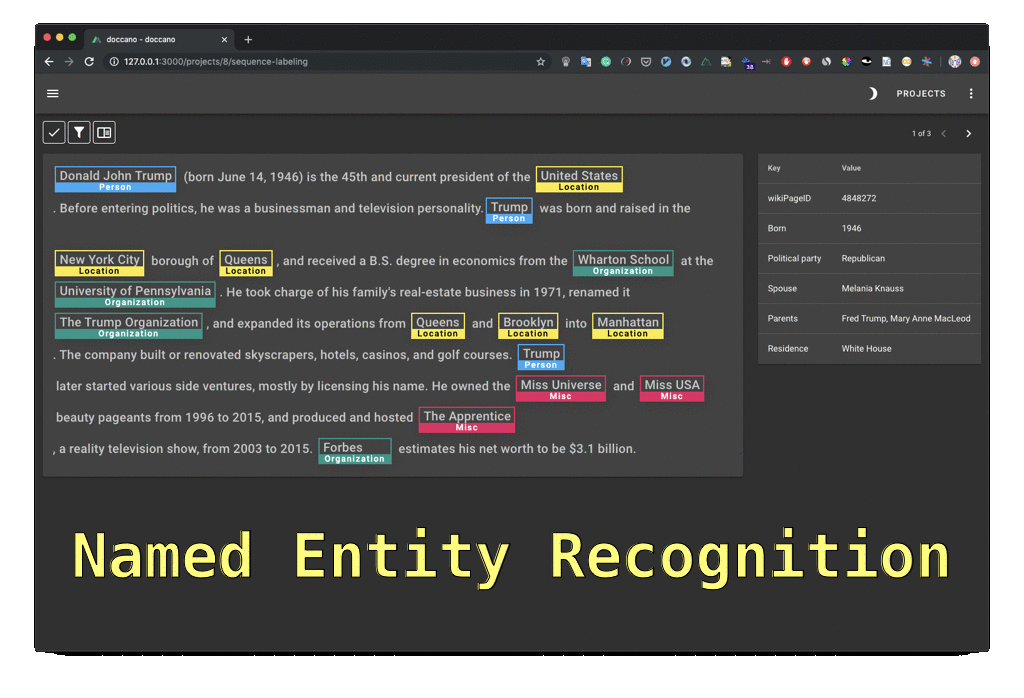1024x698 pixels.
Task: Click the extension icon showing badge 38
Action: [x=748, y=61]
